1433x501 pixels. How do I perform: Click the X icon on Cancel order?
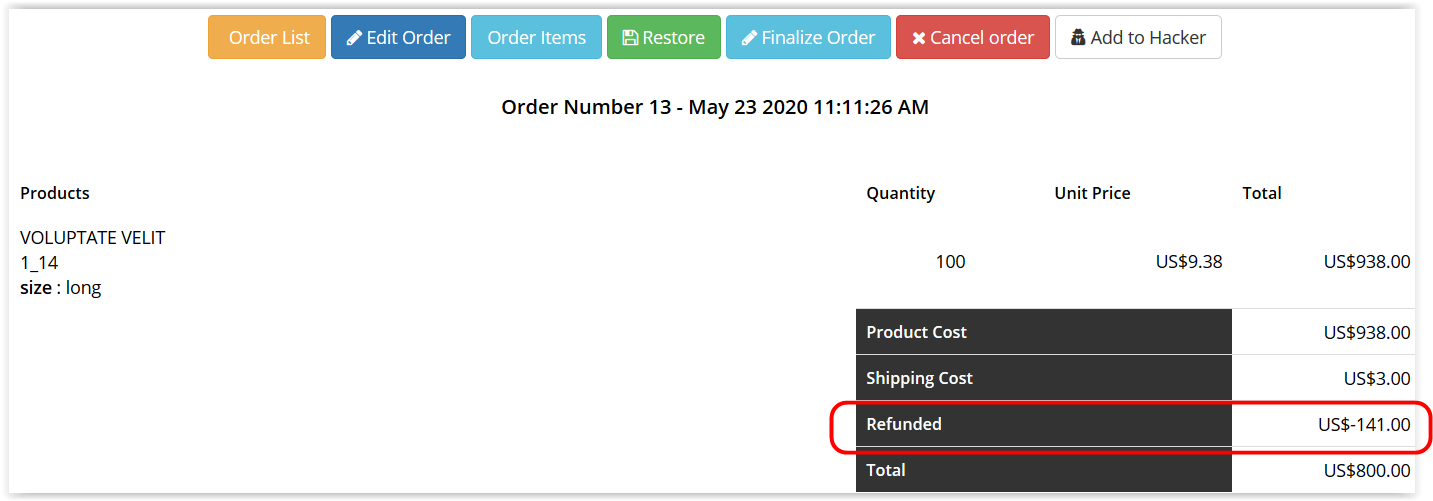(918, 38)
